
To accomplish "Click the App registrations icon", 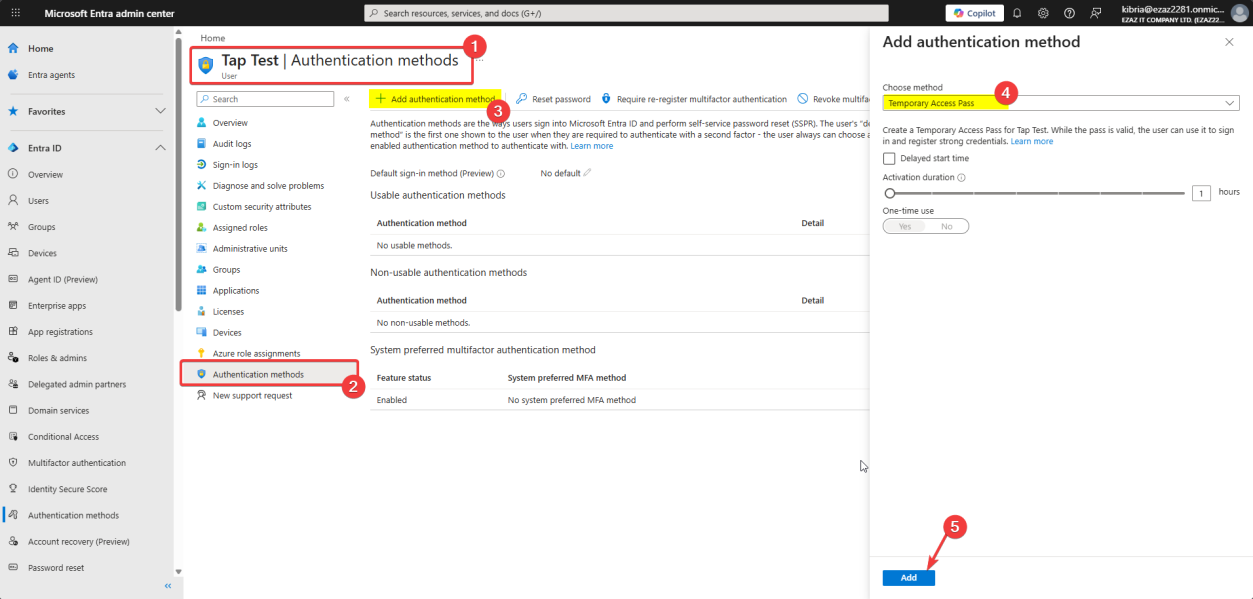I will [13, 332].
